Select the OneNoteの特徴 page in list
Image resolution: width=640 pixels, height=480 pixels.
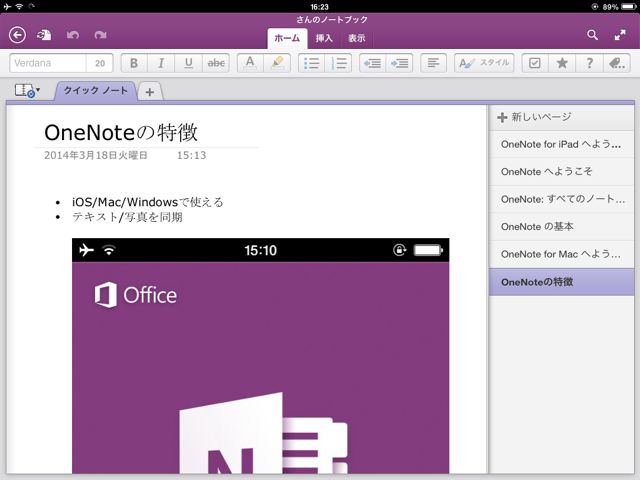pyautogui.click(x=561, y=282)
